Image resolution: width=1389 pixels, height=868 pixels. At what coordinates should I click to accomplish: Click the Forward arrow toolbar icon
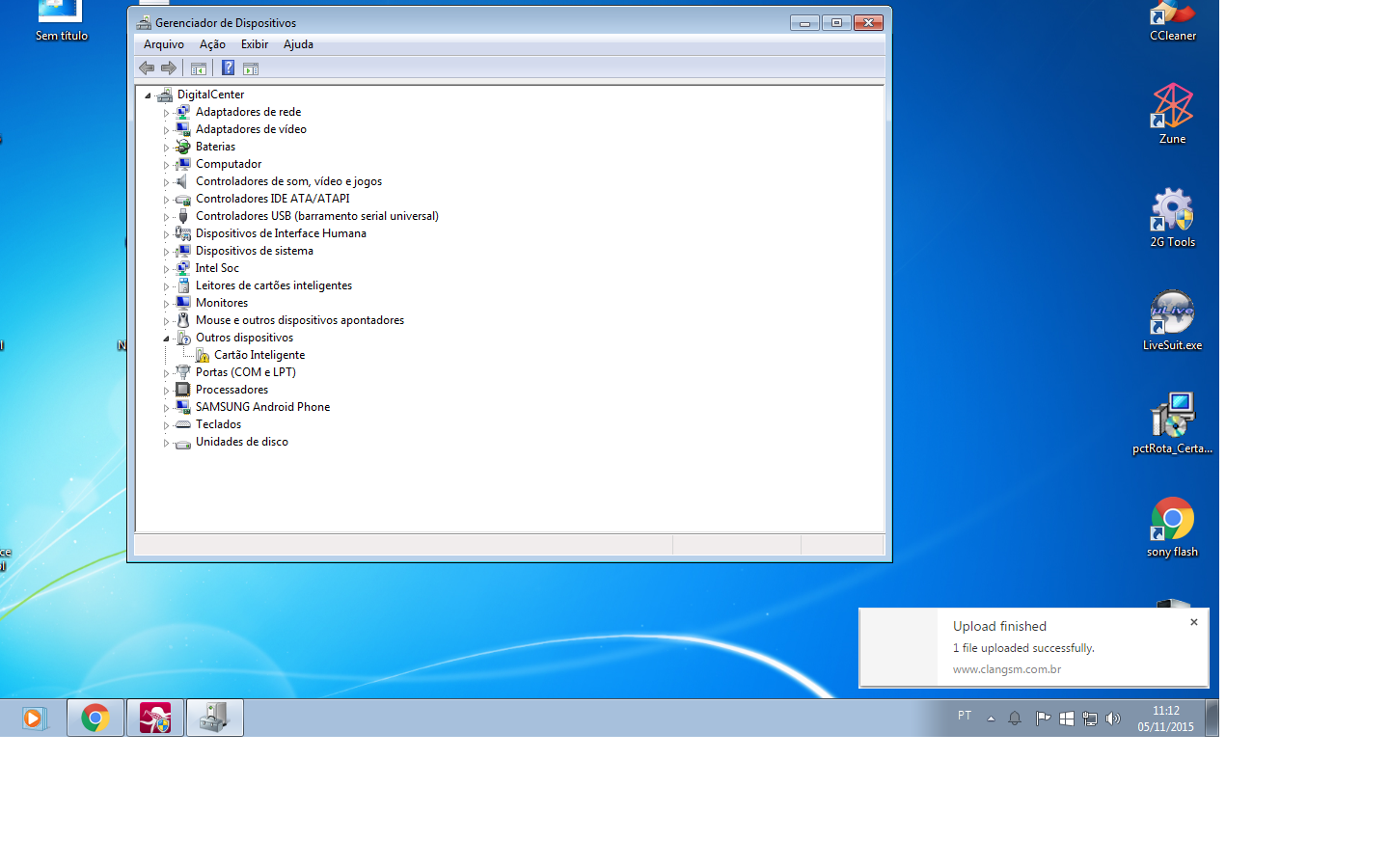(169, 68)
